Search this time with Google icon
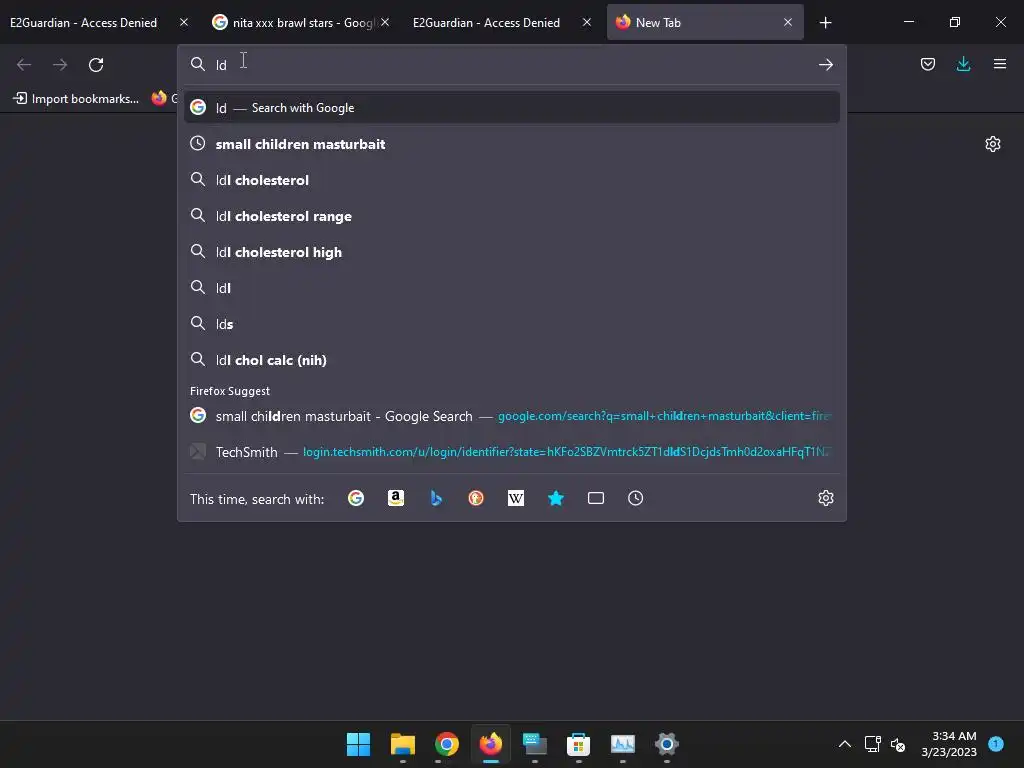Viewport: 1024px width, 768px height. pos(356,498)
